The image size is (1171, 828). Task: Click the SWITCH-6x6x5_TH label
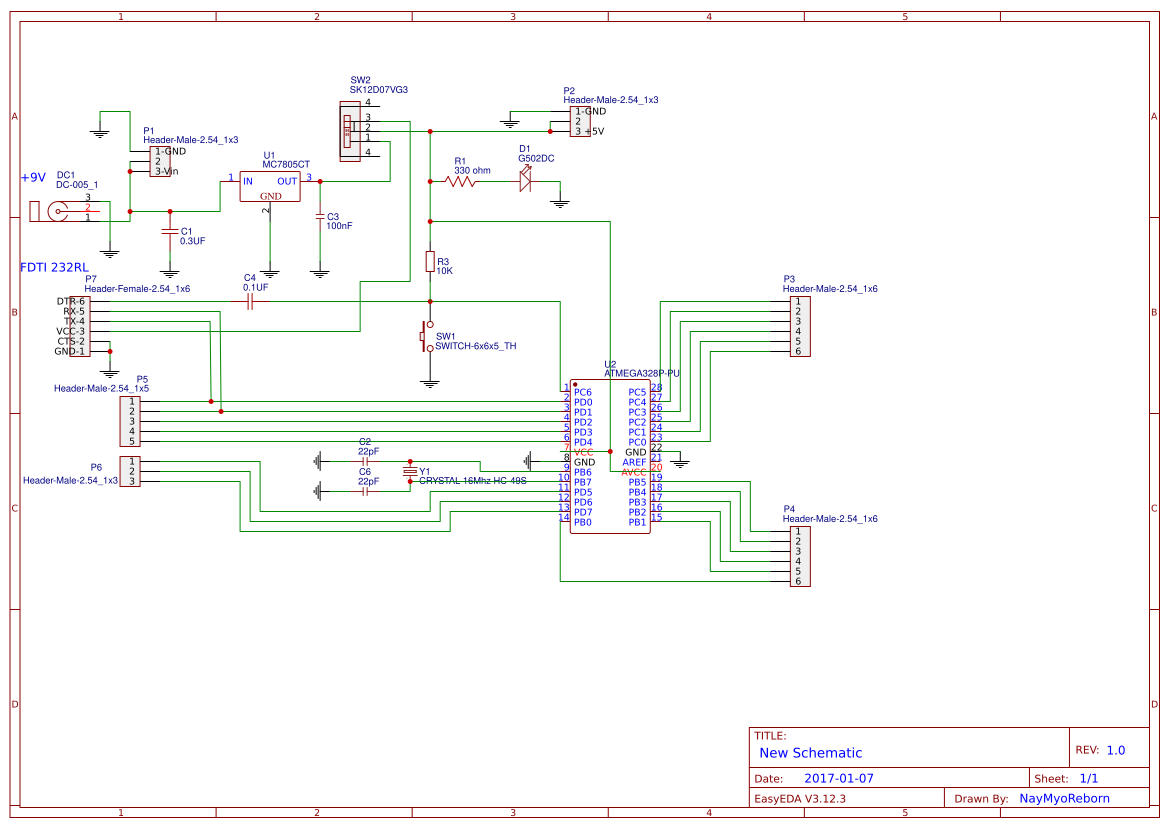pos(476,346)
